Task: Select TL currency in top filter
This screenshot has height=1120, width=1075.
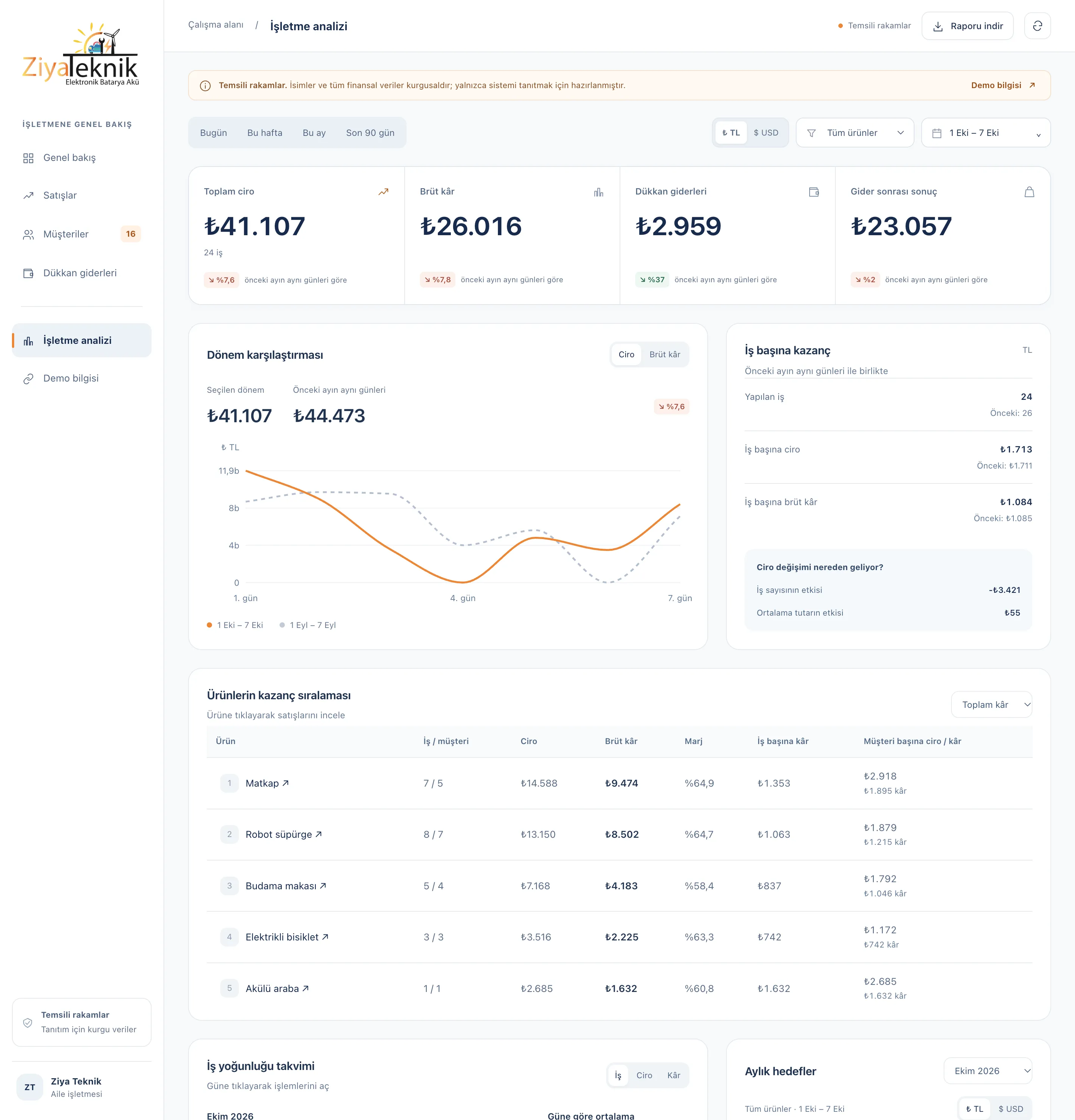Action: pos(731,133)
